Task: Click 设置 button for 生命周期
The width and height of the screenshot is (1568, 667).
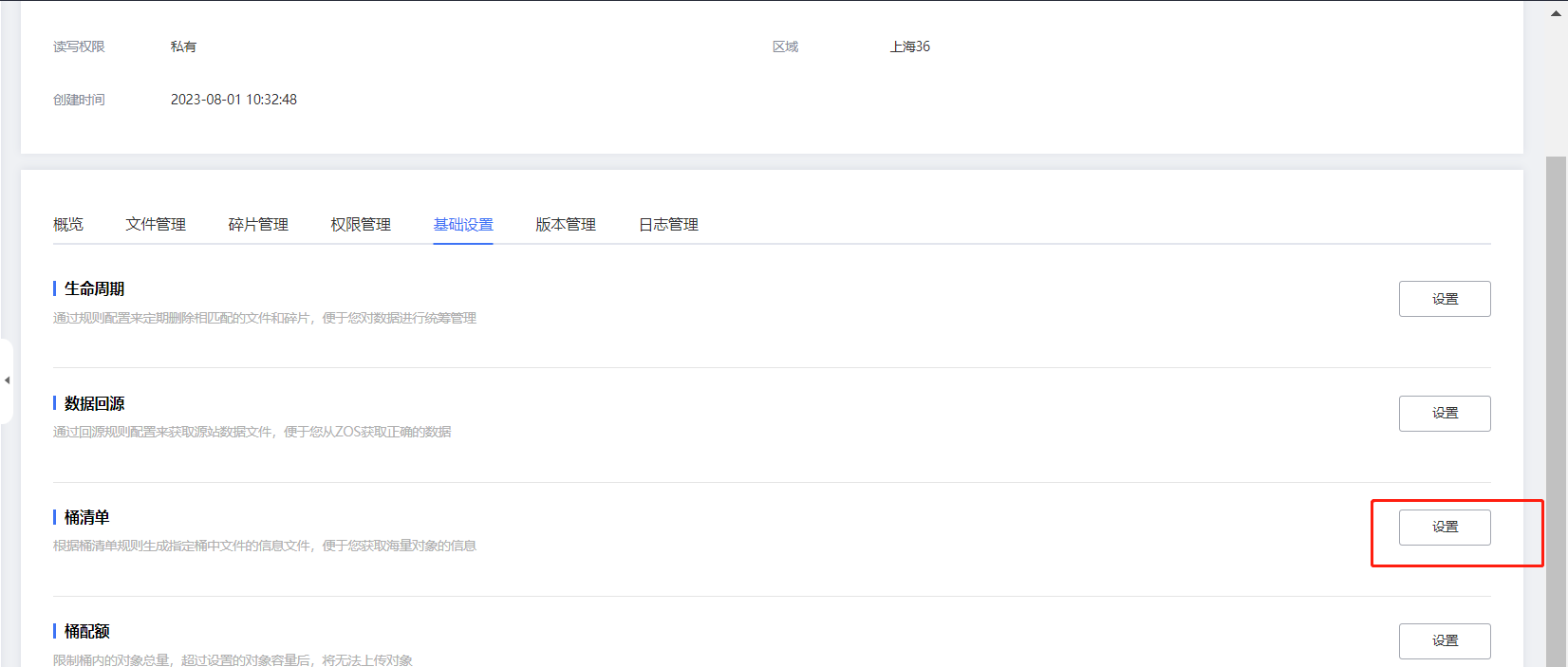Action: click(x=1444, y=299)
